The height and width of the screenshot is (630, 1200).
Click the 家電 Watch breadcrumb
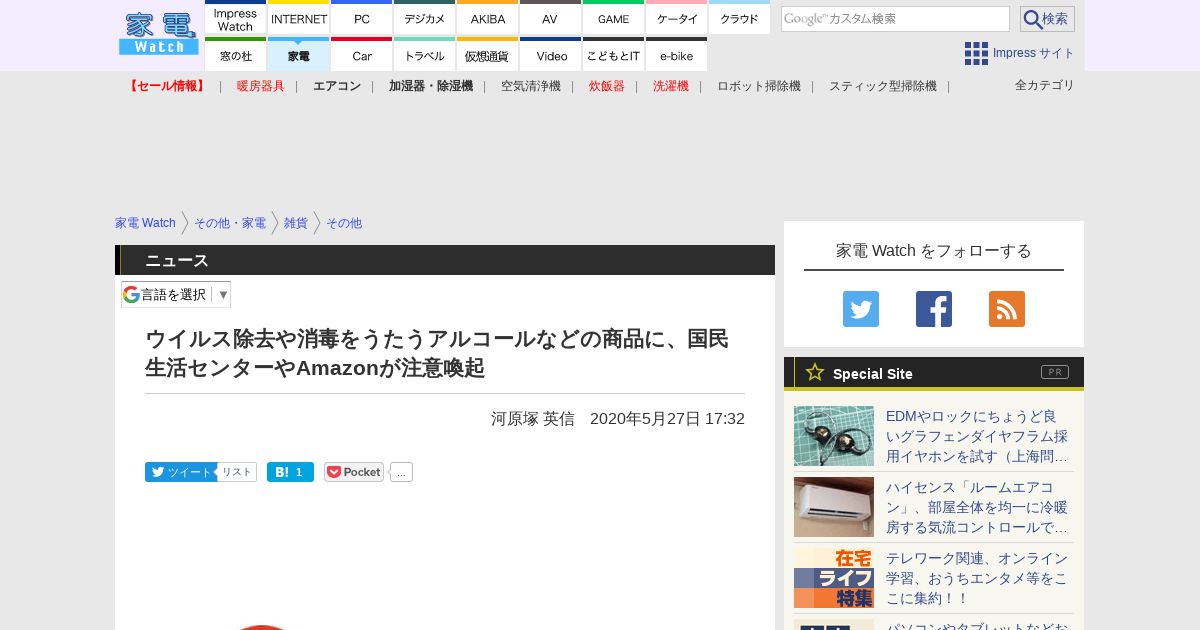(145, 223)
